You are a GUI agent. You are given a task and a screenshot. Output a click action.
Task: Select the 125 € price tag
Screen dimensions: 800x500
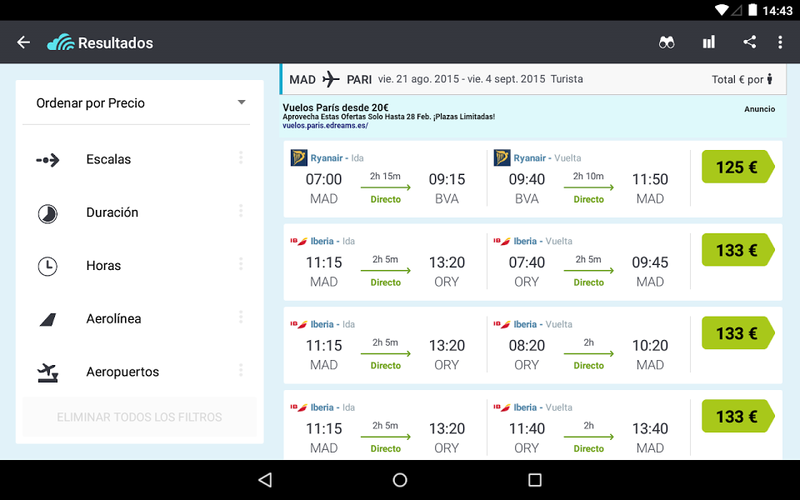pyautogui.click(x=738, y=167)
